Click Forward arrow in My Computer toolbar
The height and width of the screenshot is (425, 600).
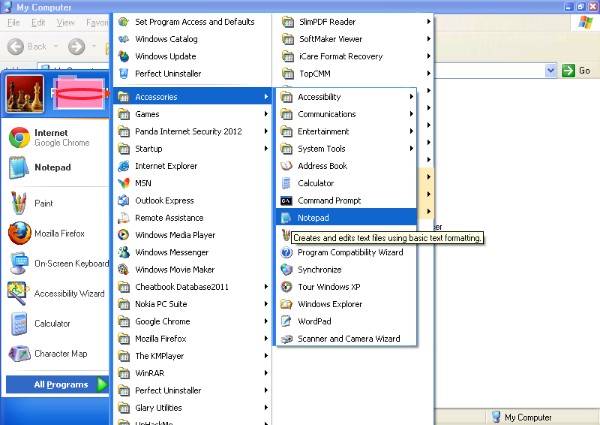(x=77, y=47)
